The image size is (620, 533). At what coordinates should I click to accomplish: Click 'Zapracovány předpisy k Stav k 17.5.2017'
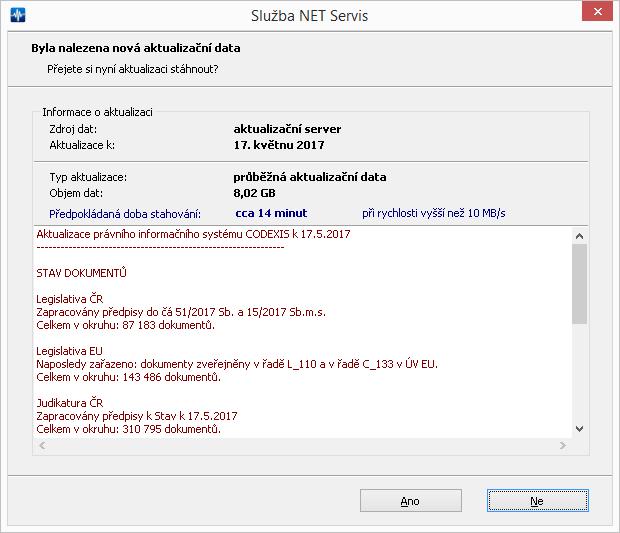137,416
